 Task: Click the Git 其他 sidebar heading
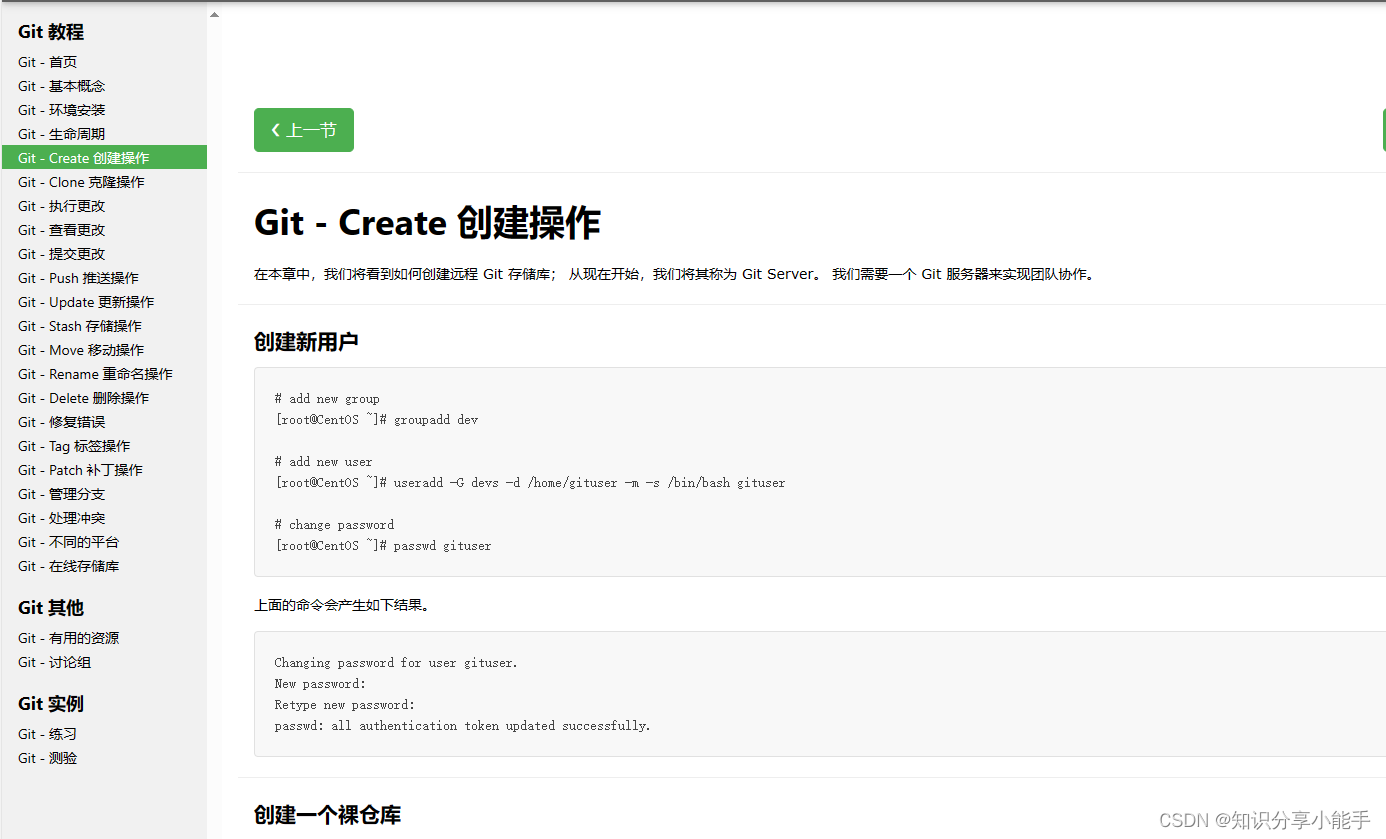(51, 608)
